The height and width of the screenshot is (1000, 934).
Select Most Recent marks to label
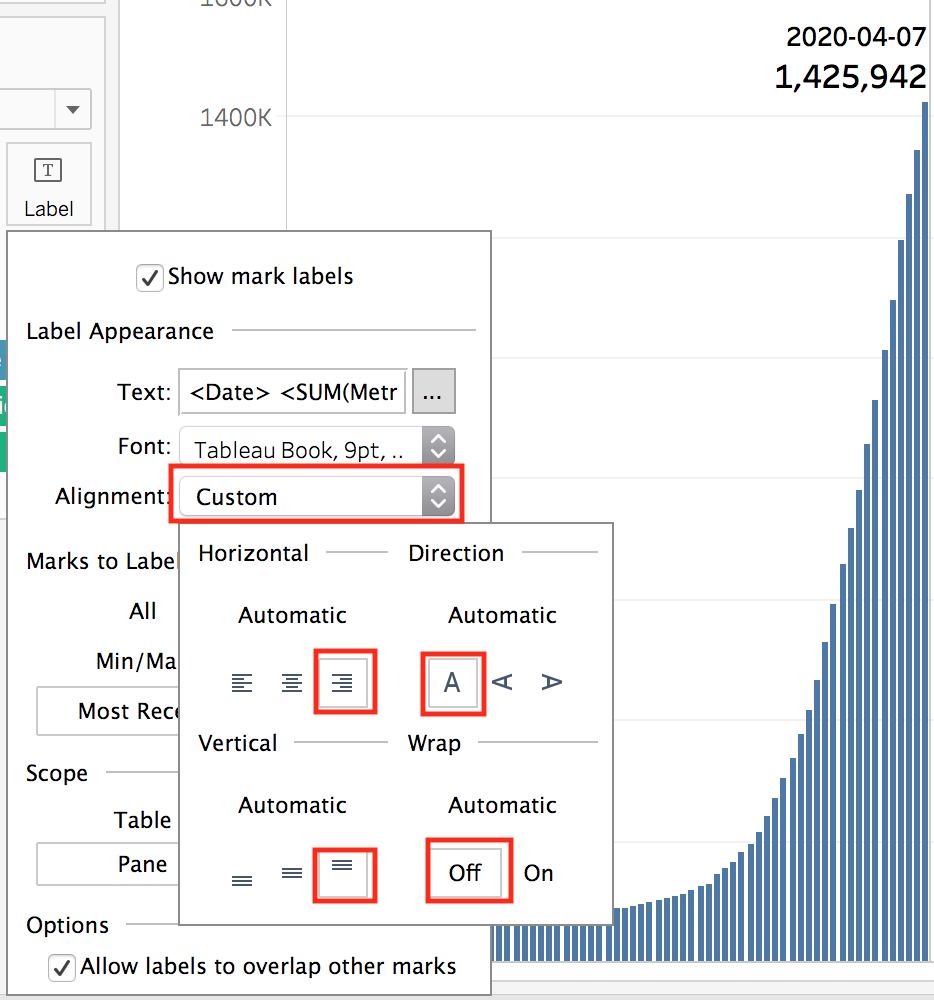click(108, 711)
